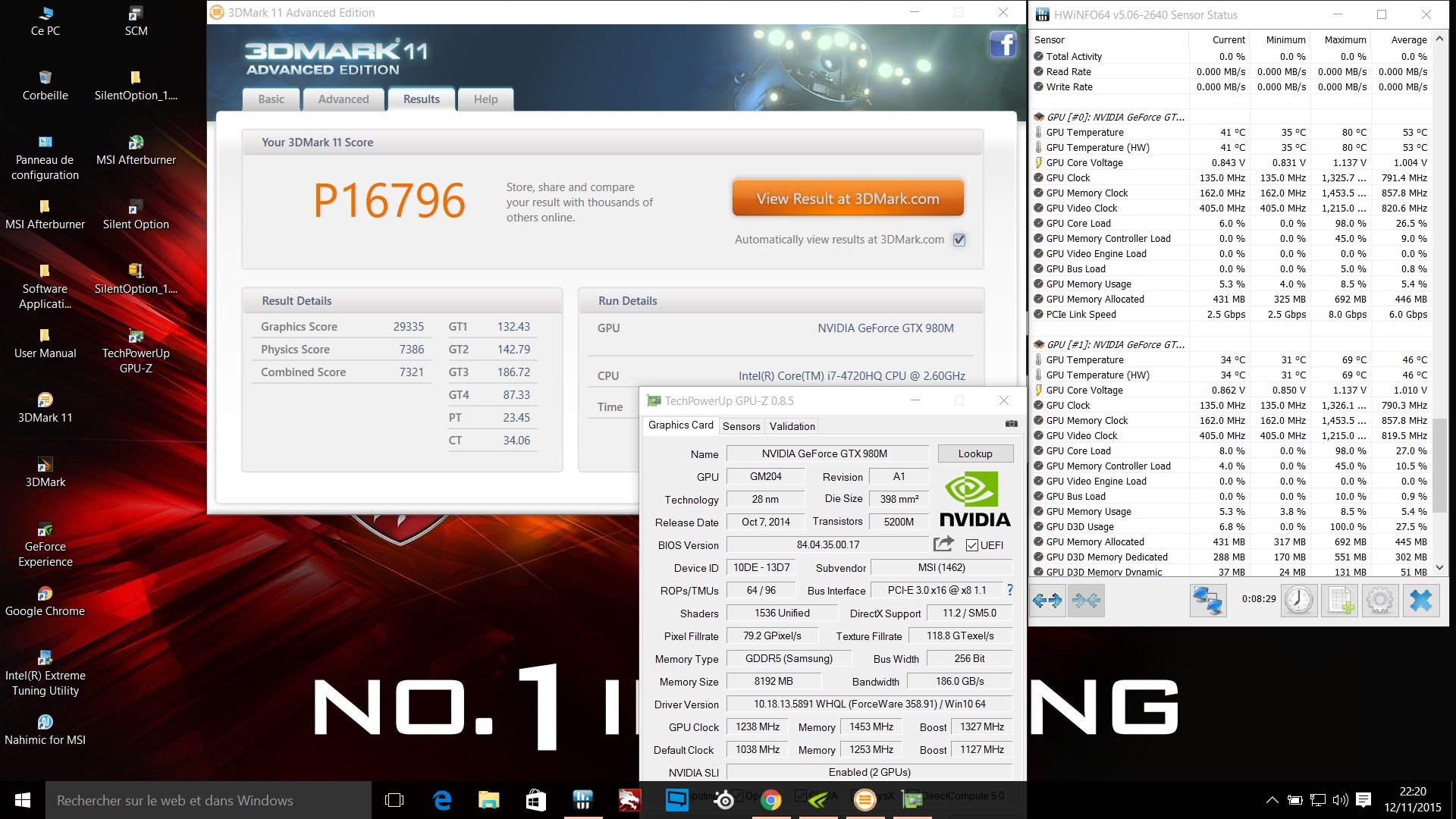
Task: Click Graphics Score value 29335
Action: [408, 327]
